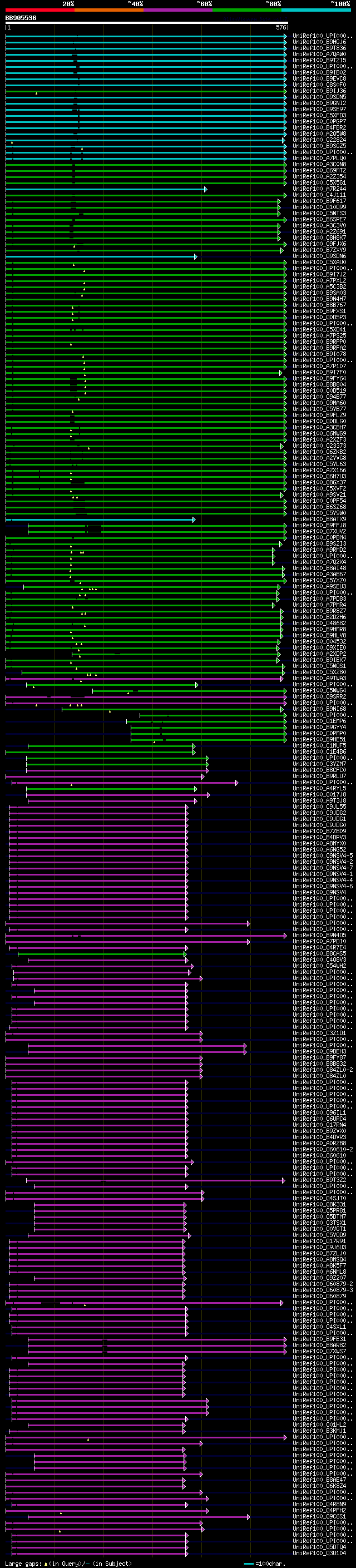This screenshot has width=356, height=1568.
Task: Click the green ~80% identity legend segment
Action: [247, 10]
